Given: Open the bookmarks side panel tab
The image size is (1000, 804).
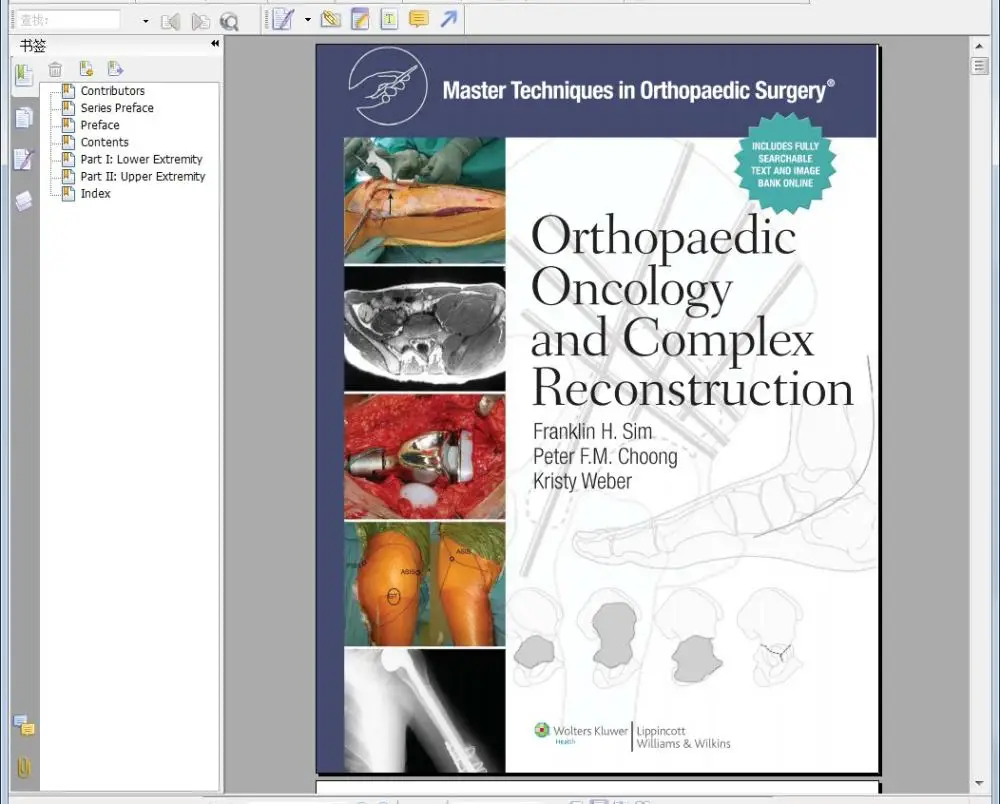Looking at the screenshot, I should (24, 75).
